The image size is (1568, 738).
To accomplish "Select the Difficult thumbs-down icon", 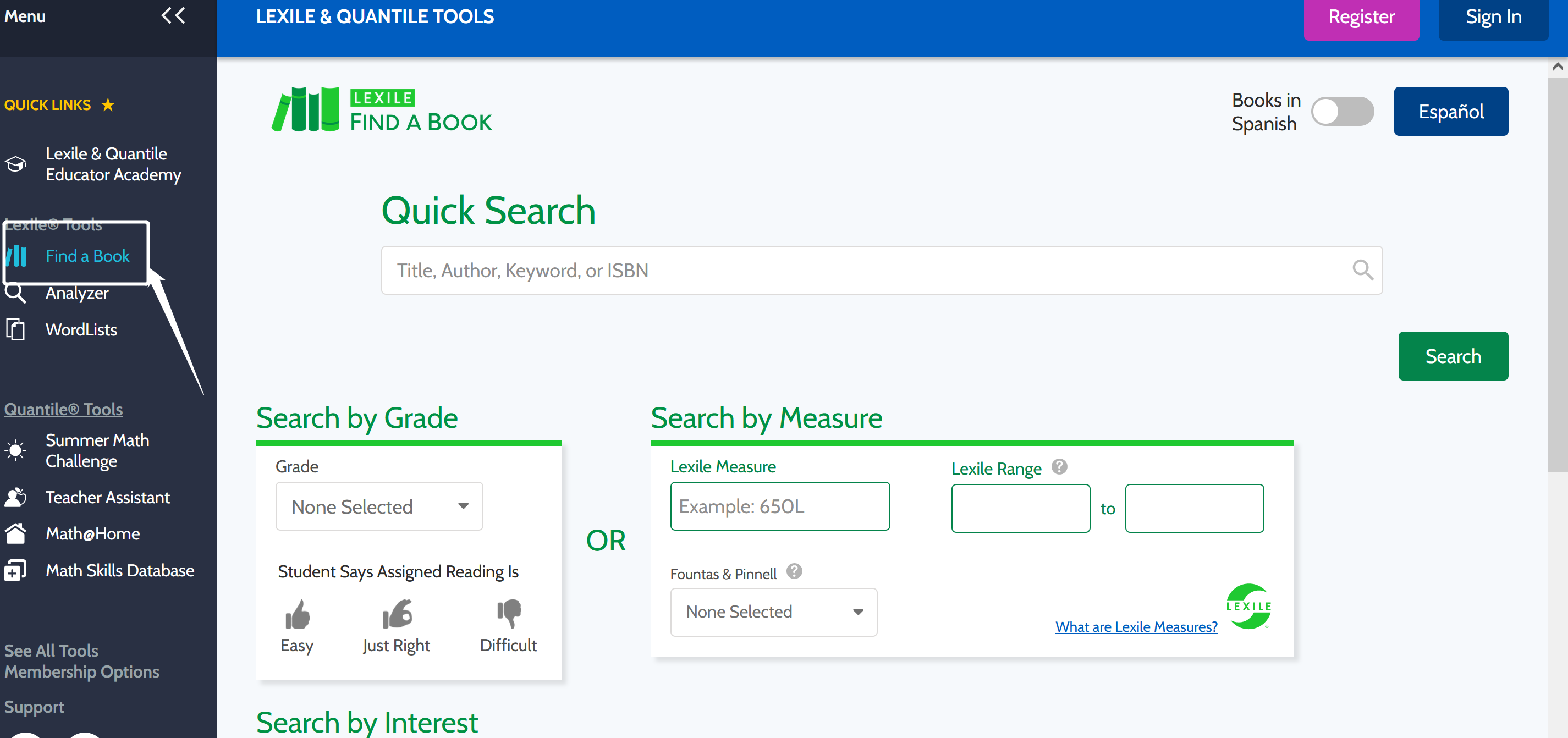I will coord(509,614).
